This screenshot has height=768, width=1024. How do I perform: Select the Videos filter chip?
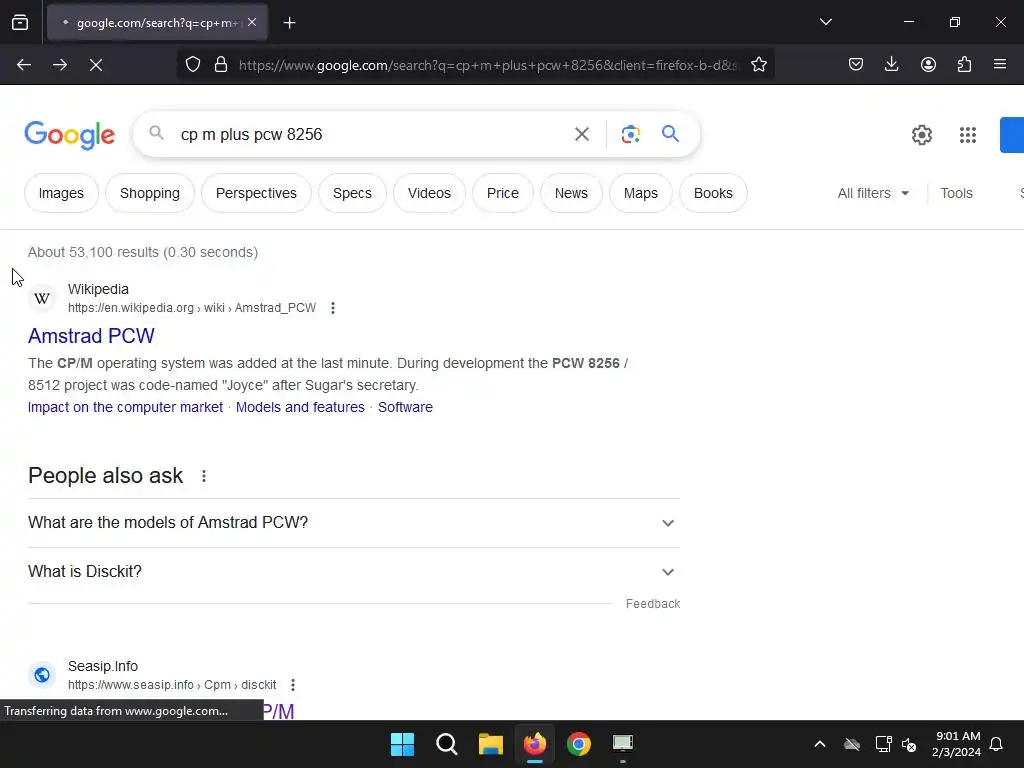pyautogui.click(x=429, y=193)
